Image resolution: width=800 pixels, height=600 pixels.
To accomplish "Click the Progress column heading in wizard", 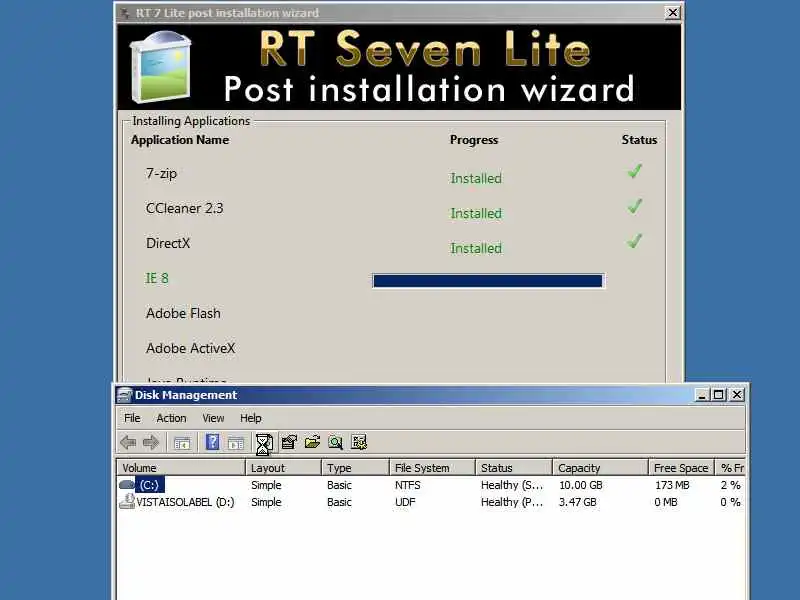I will (473, 140).
